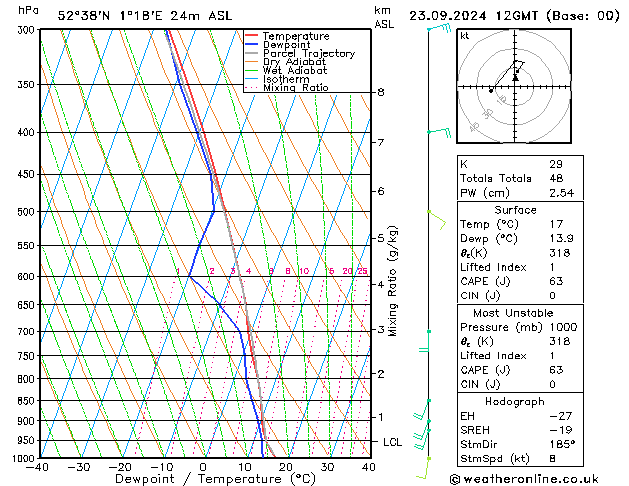Click the 850 hPa pressure label
This screenshot has height=486, width=629.
point(28,401)
